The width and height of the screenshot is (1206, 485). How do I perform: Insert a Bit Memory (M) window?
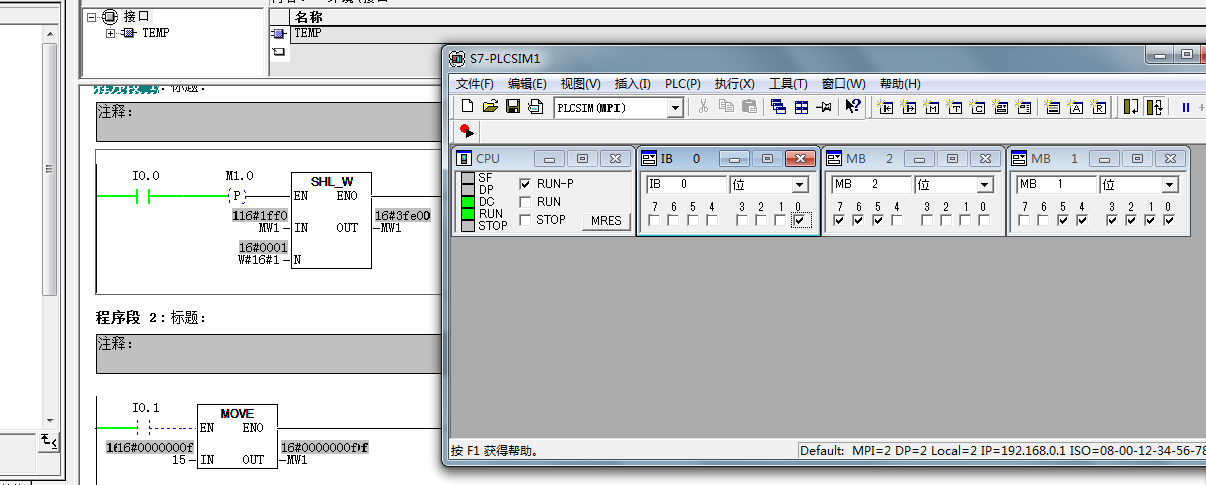931,107
